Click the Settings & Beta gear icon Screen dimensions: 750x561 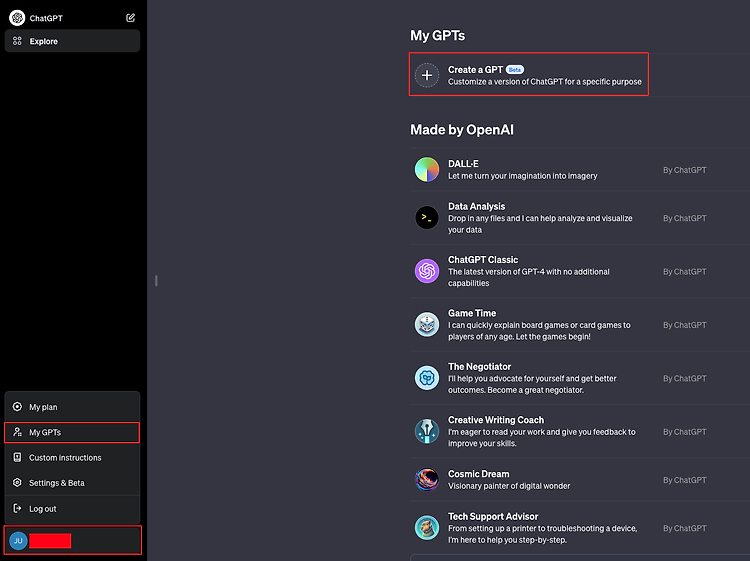[17, 483]
